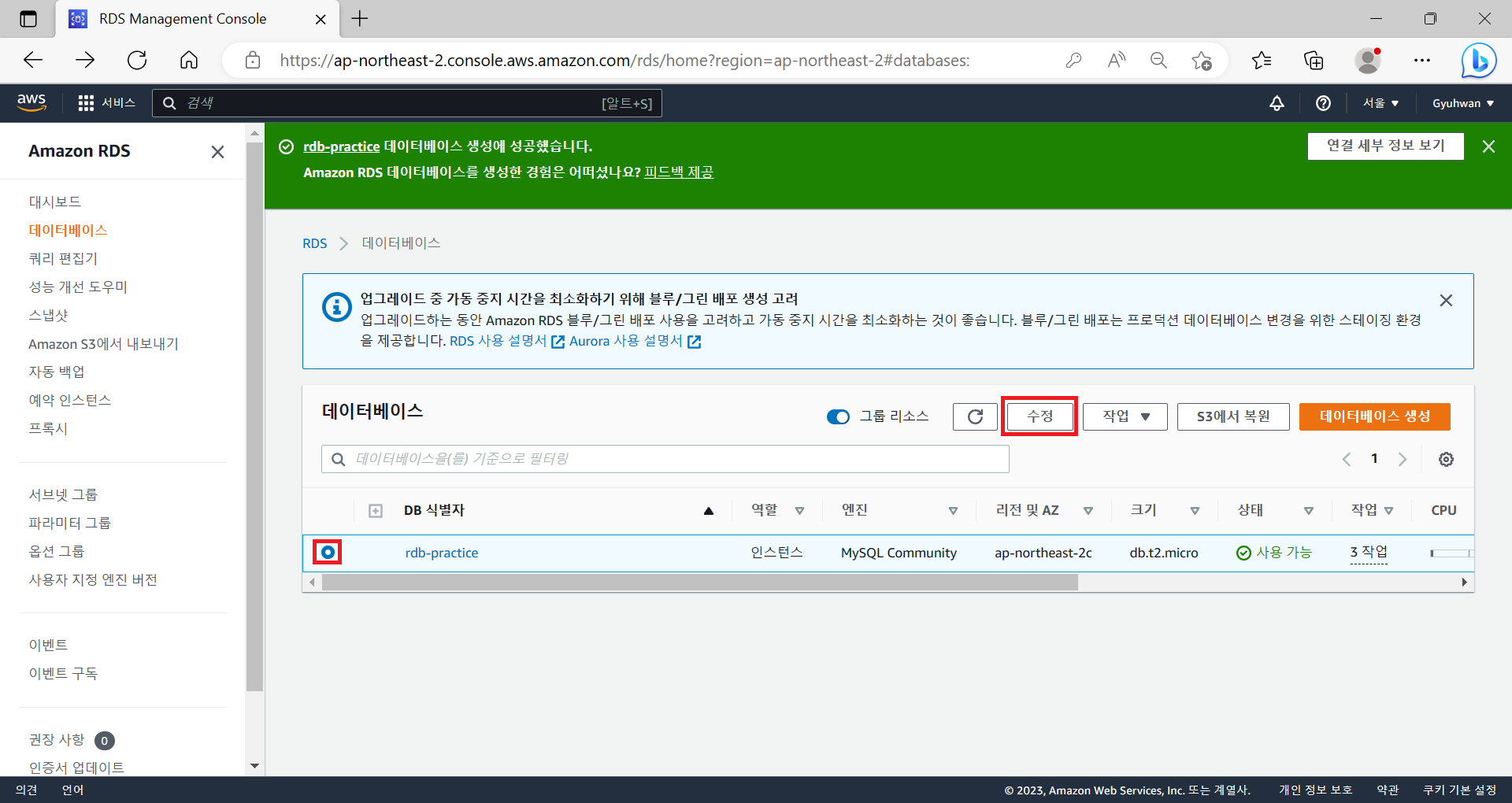Open Bing chat sidebar icon

pyautogui.click(x=1478, y=60)
